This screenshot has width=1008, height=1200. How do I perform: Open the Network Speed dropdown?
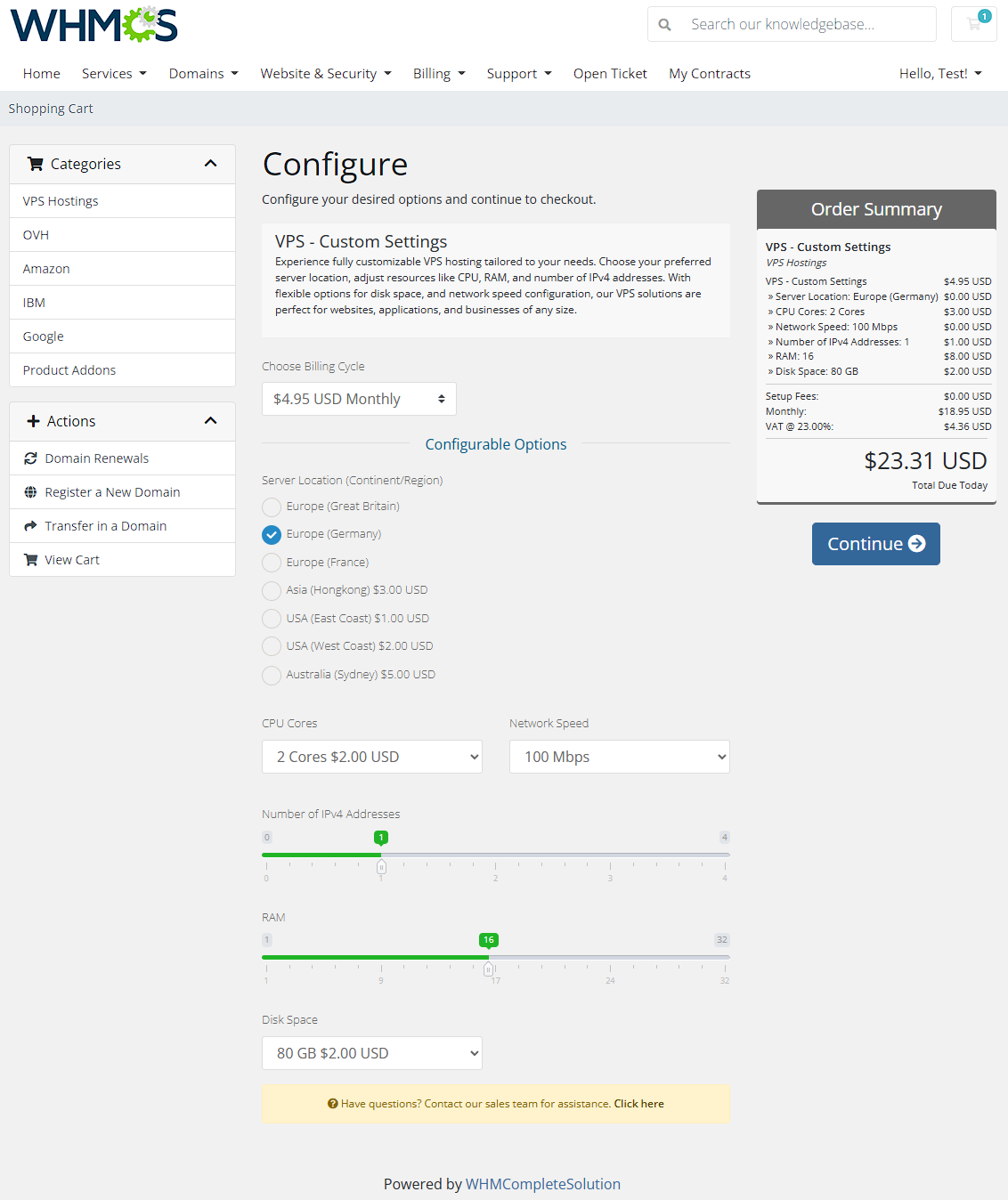pyautogui.click(x=619, y=757)
